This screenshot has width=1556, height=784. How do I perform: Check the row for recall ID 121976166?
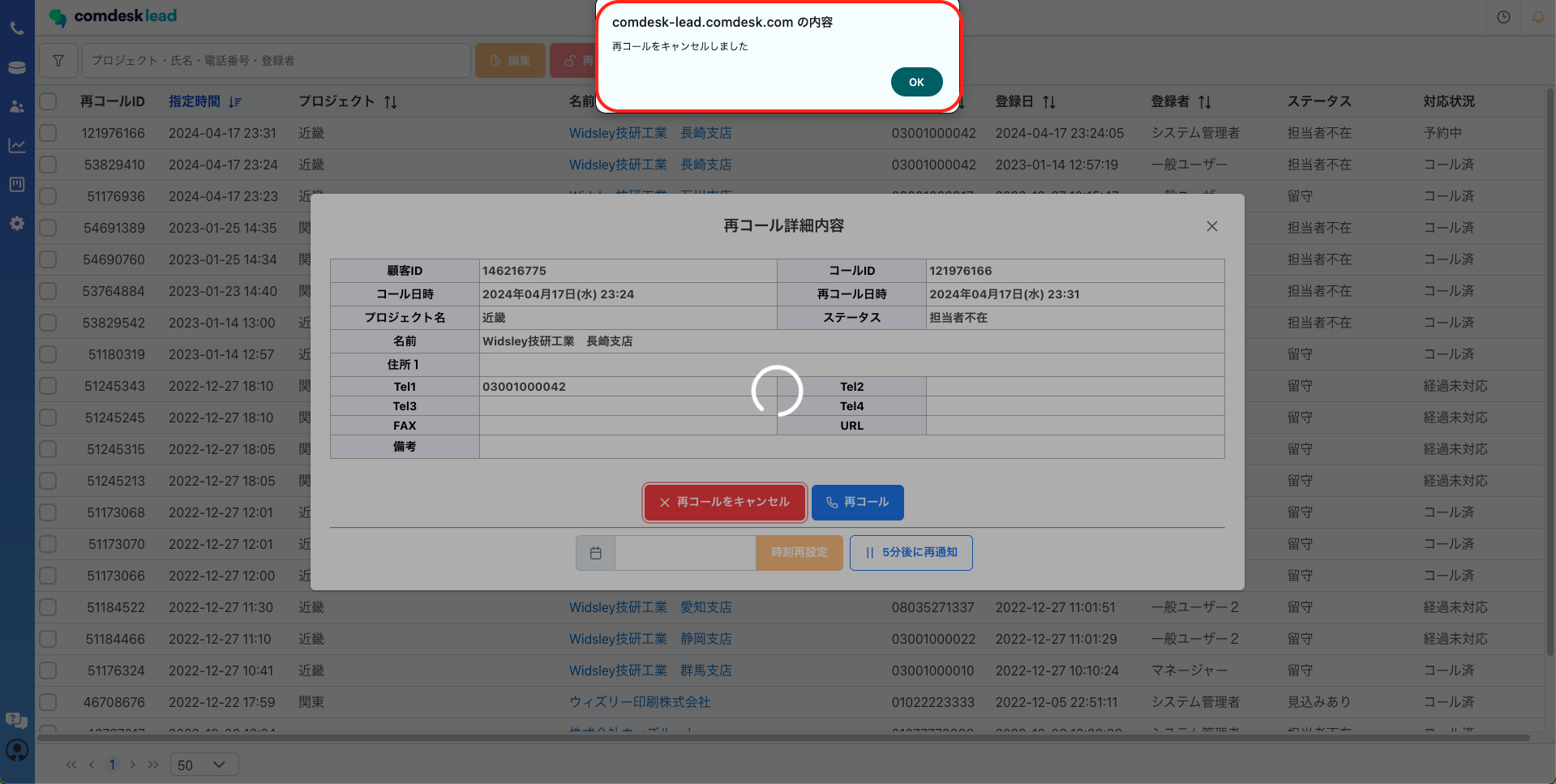point(49,133)
